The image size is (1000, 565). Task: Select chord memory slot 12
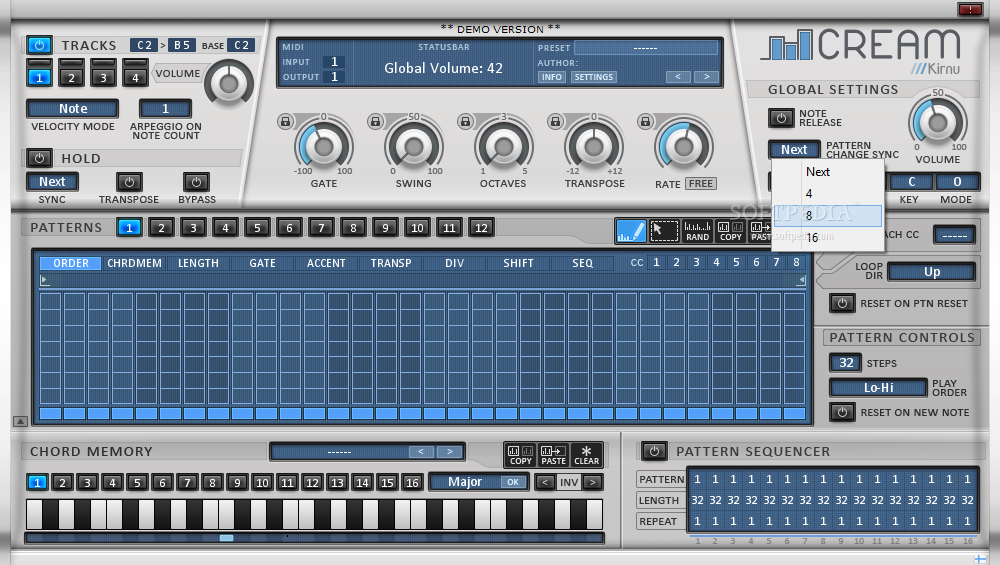tap(312, 482)
